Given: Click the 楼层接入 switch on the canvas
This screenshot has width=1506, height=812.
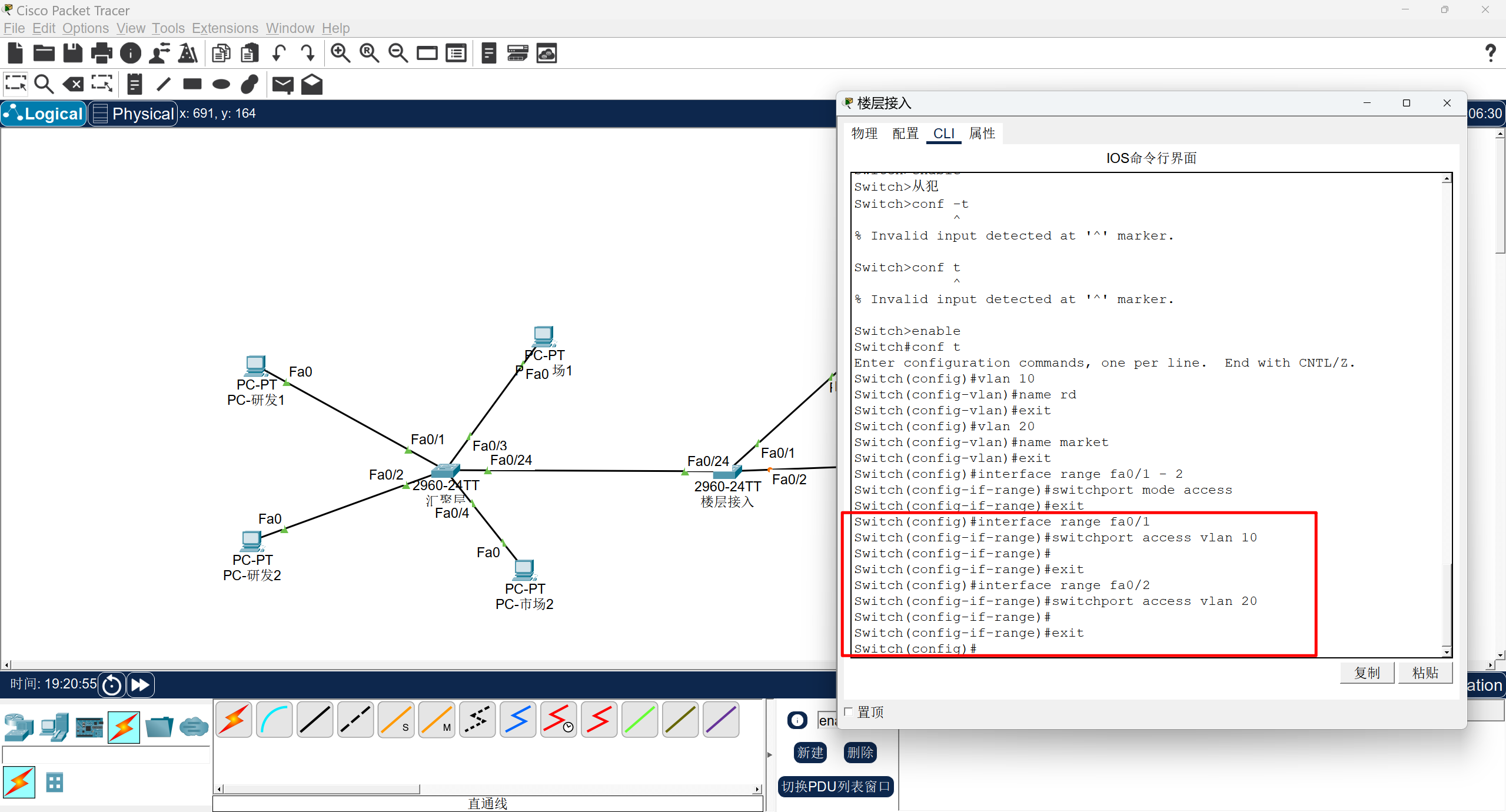Looking at the screenshot, I should coord(727,472).
